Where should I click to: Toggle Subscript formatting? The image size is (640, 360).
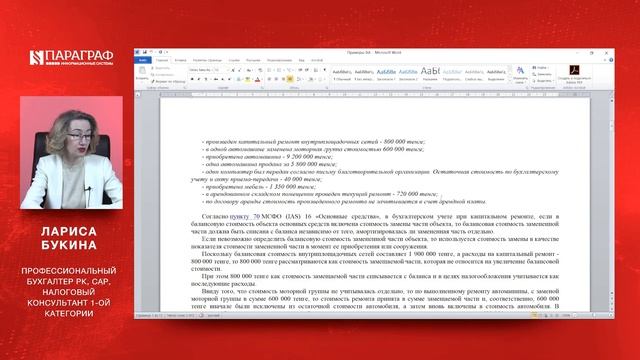click(x=222, y=79)
